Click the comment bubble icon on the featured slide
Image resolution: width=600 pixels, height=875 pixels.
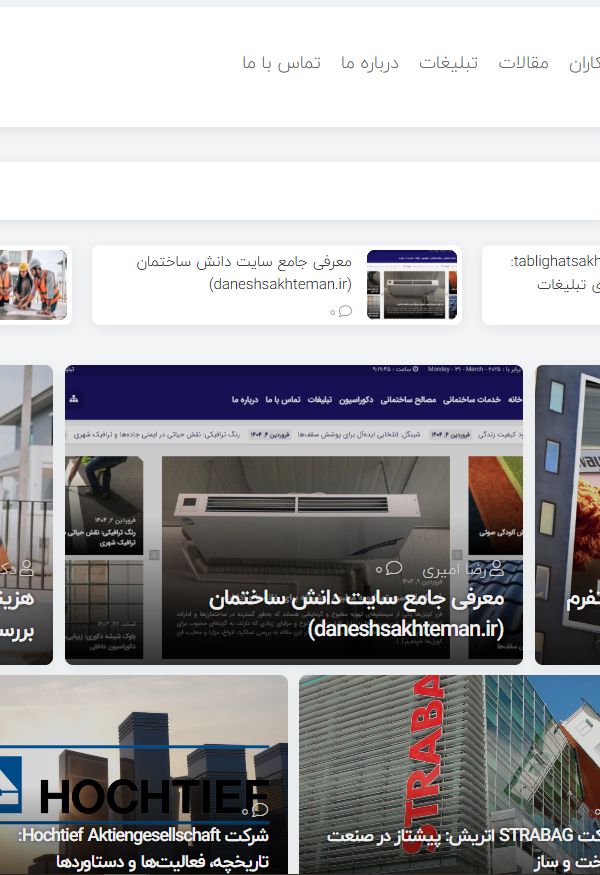393,569
